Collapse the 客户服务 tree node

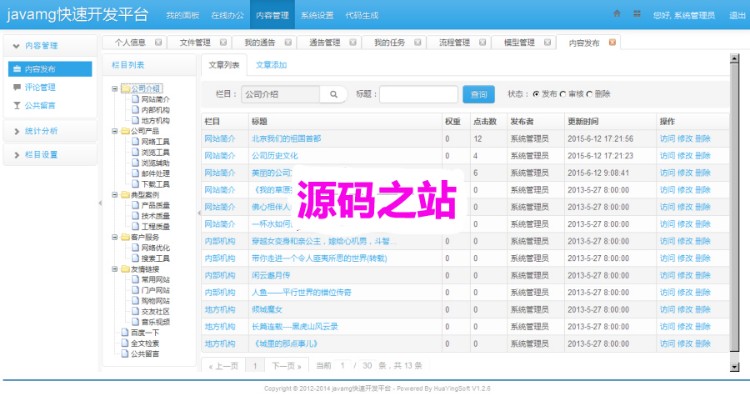115,237
